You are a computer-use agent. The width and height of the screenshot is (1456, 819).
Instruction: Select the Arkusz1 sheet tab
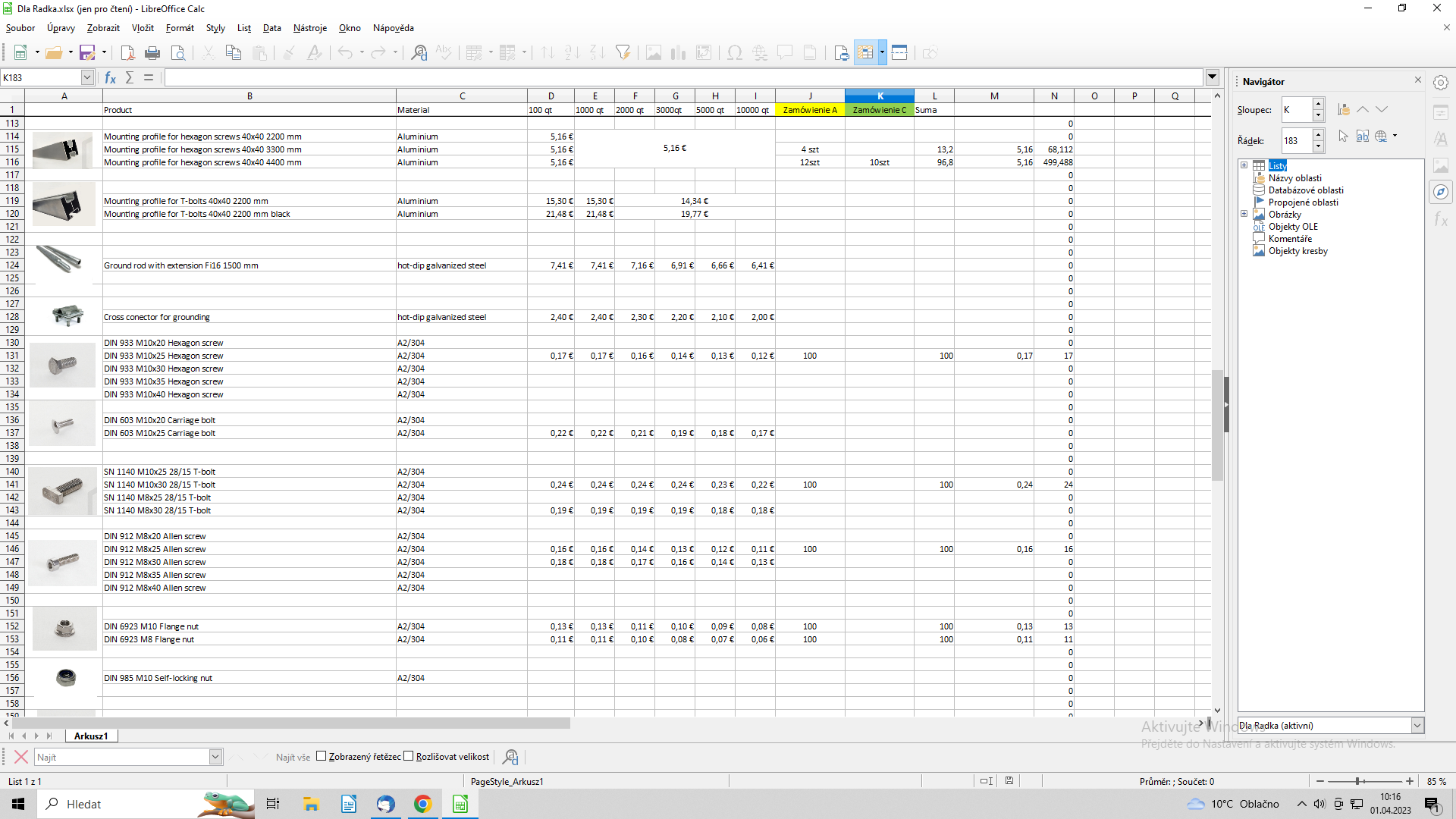(x=91, y=736)
